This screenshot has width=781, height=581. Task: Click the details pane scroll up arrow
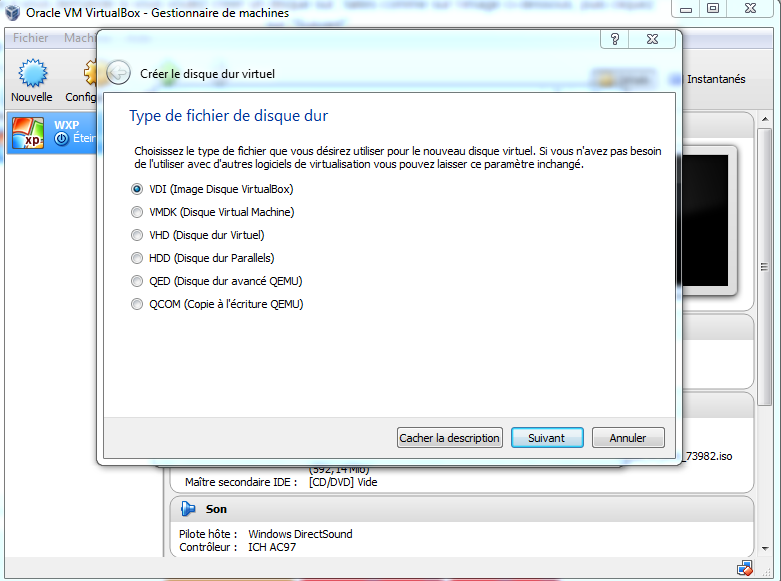765,120
